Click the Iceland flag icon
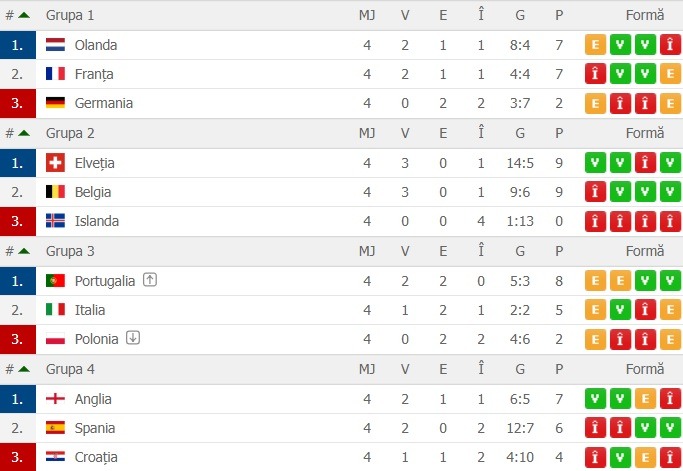The width and height of the screenshot is (683, 471). tap(55, 221)
